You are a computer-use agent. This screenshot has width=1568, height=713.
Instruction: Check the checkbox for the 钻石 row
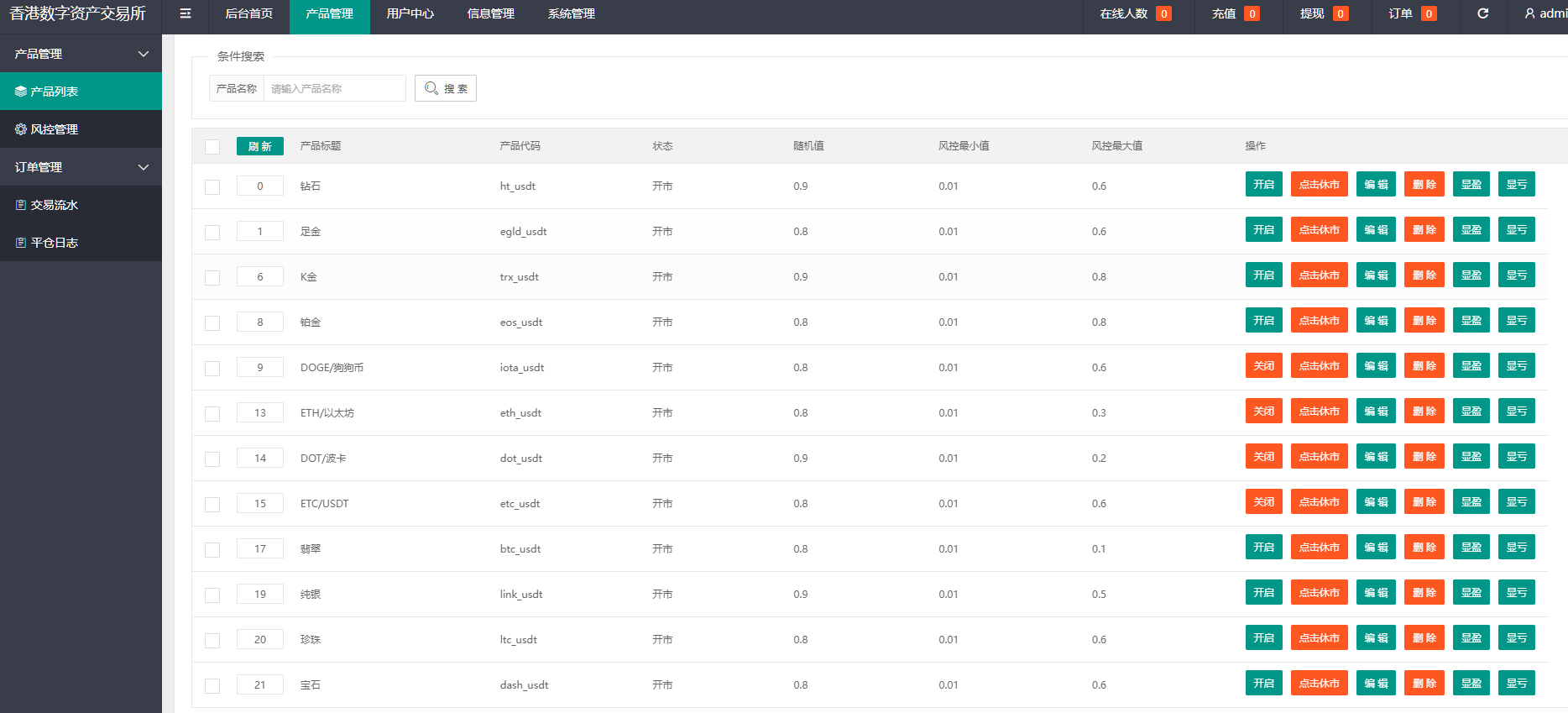coord(212,187)
